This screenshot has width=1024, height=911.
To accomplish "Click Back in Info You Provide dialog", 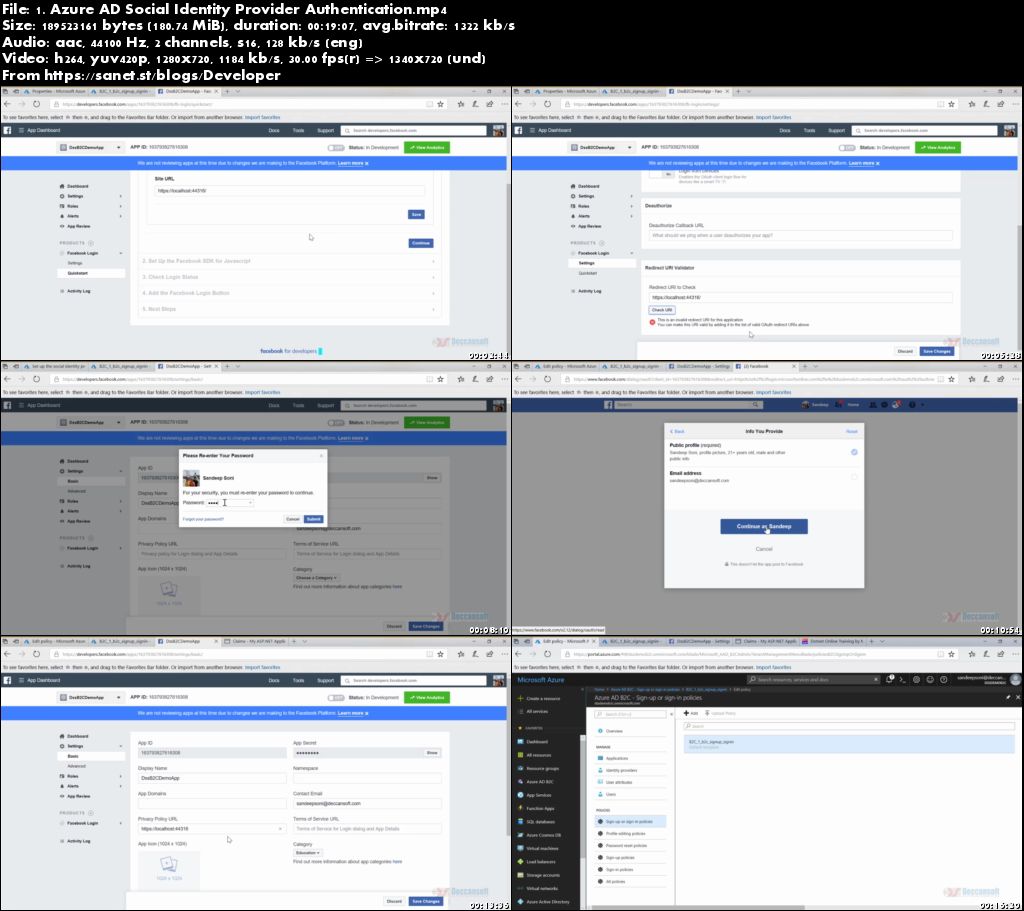I will click(x=677, y=432).
